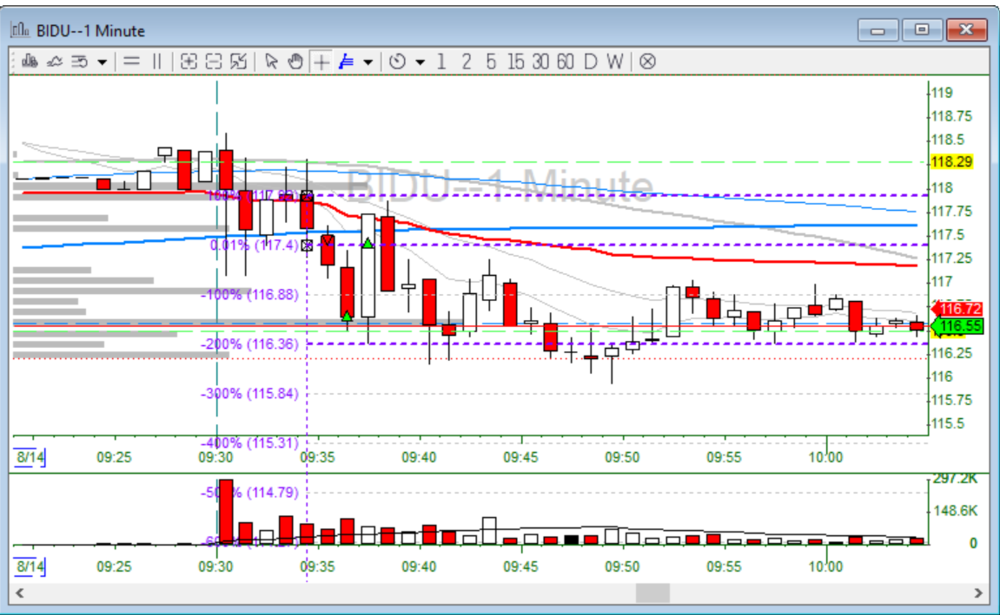1000x615 pixels.
Task: Click the zoom out icon
Action: click(x=213, y=62)
